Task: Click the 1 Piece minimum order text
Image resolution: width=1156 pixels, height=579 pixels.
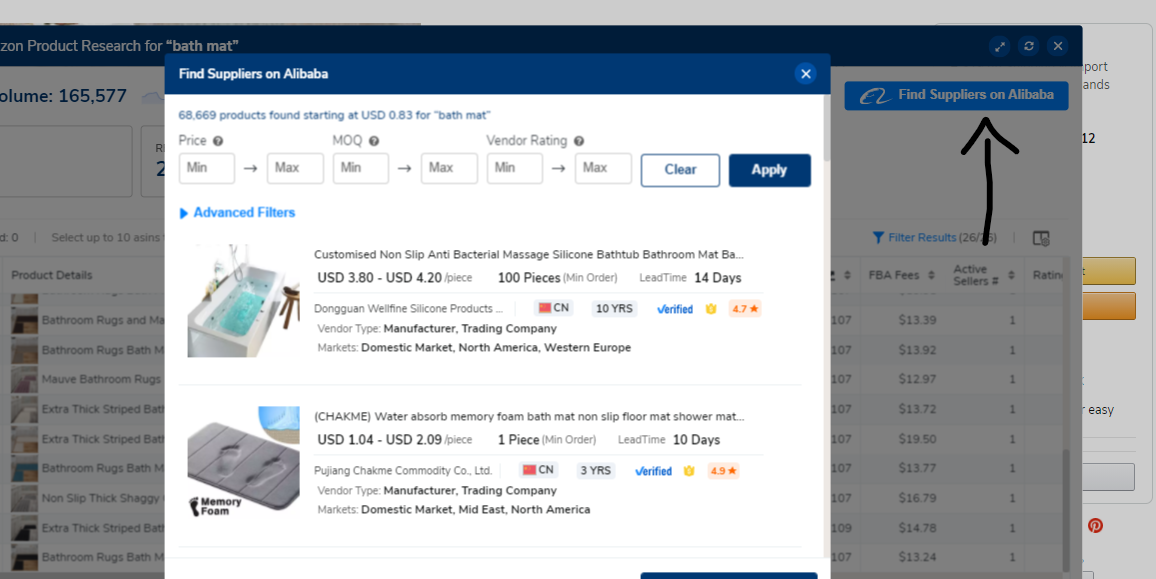Action: [518, 440]
